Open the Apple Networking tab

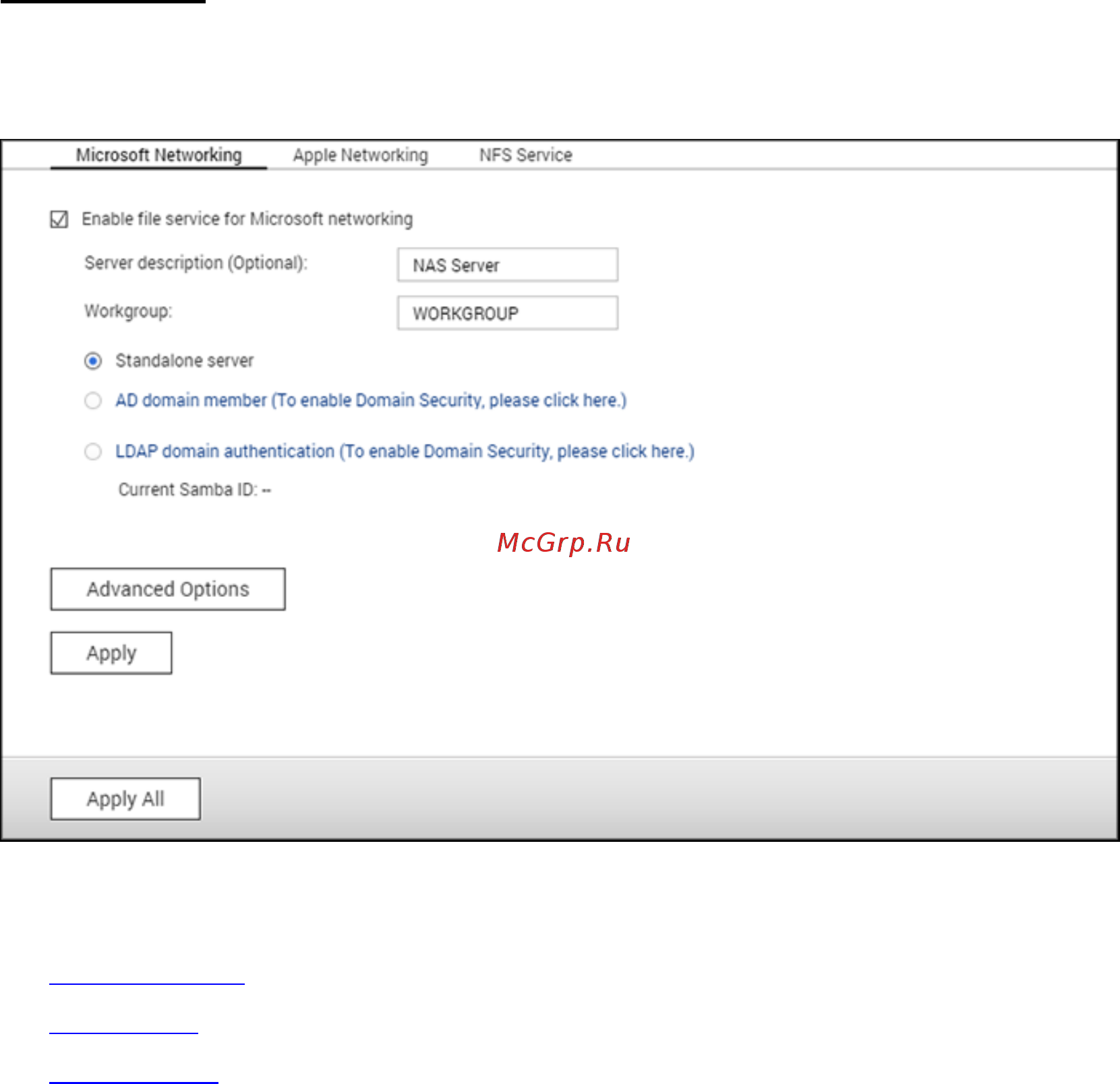(360, 155)
